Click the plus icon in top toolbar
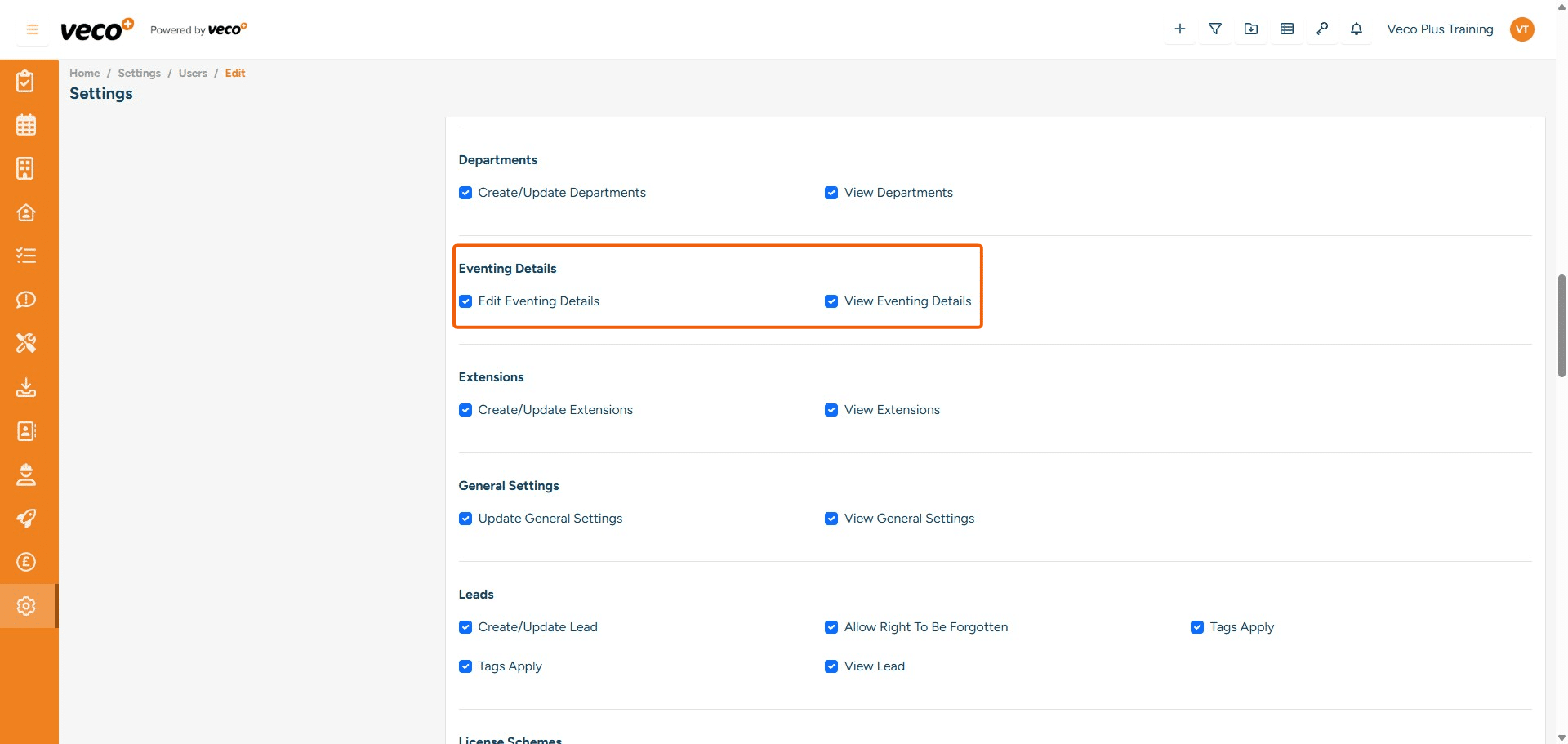 pos(1179,29)
